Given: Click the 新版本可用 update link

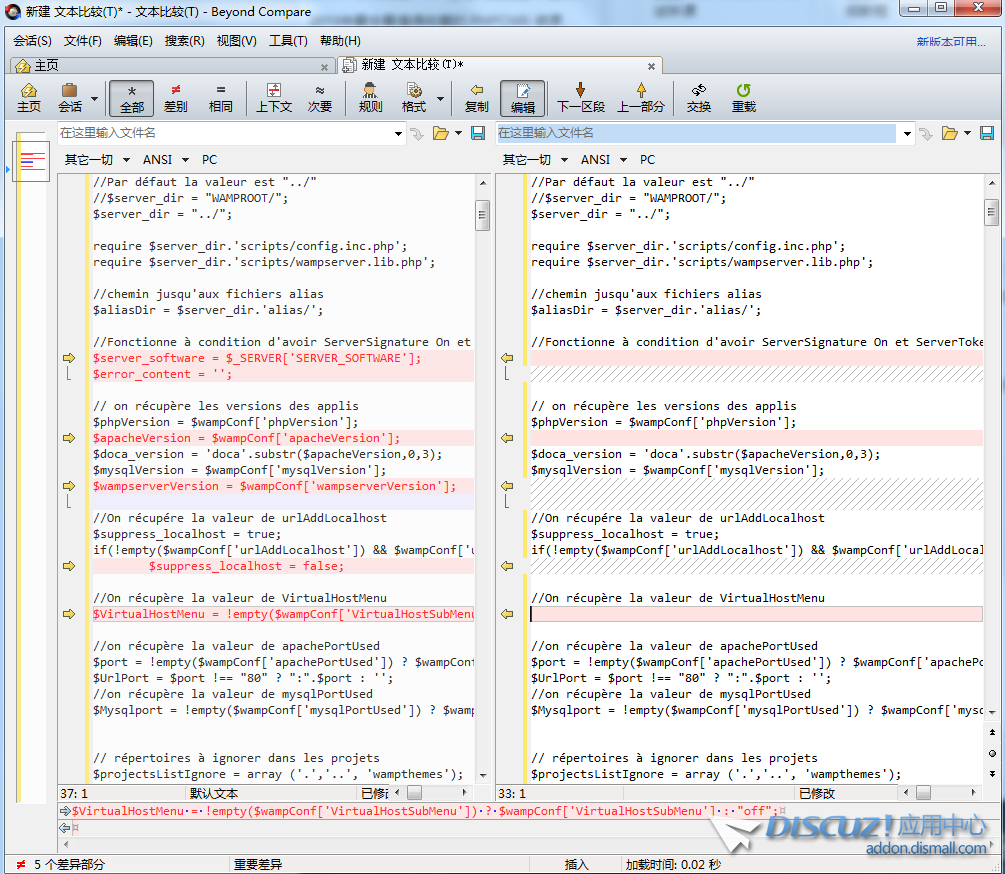Looking at the screenshot, I should click(x=951, y=42).
